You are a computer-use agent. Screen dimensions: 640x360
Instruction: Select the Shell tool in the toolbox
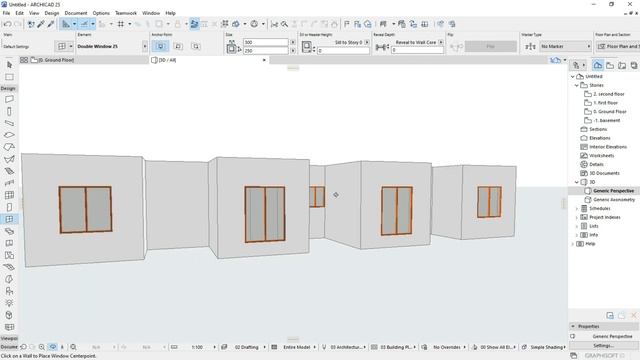[x=9, y=159]
